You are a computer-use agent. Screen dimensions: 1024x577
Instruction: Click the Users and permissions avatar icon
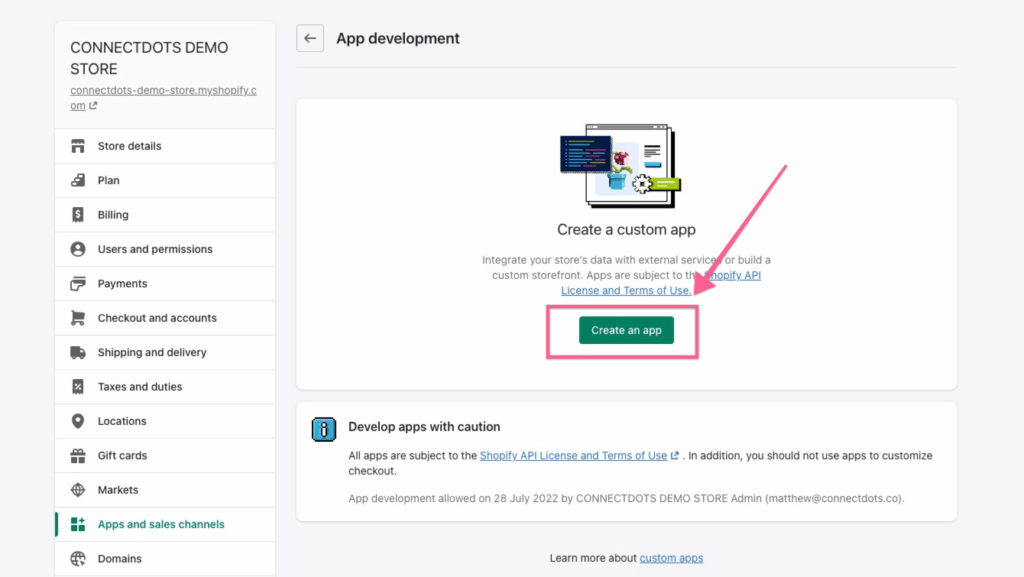coord(78,249)
